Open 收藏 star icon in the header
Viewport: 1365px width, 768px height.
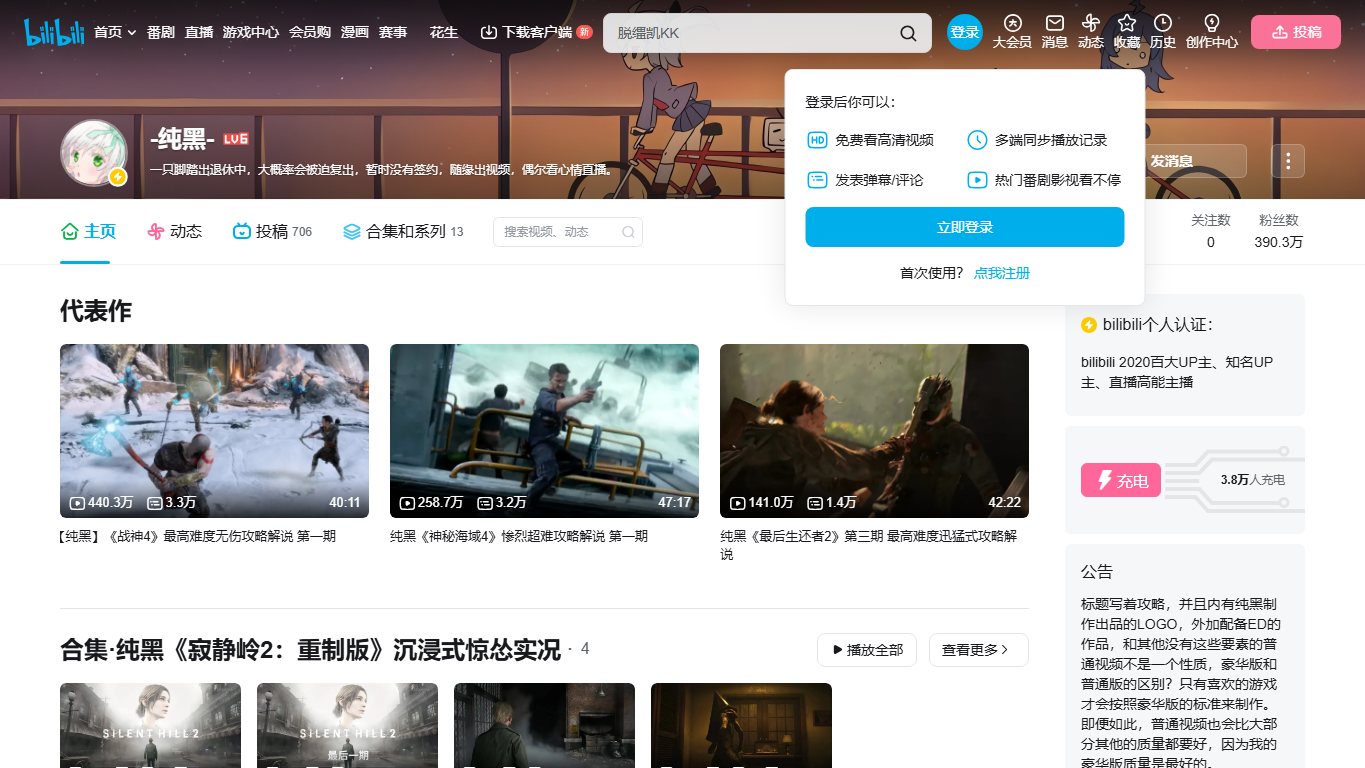click(x=1127, y=32)
